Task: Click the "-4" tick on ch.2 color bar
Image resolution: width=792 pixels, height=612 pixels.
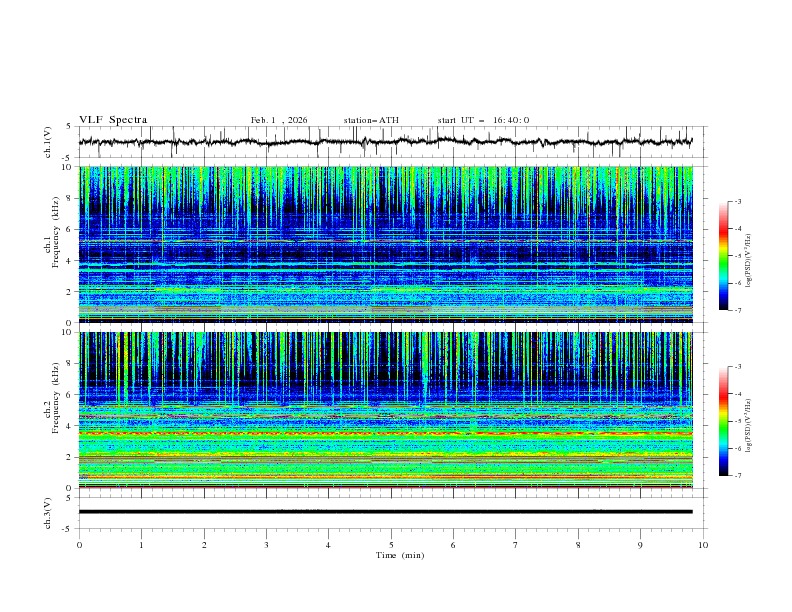Action: click(738, 394)
